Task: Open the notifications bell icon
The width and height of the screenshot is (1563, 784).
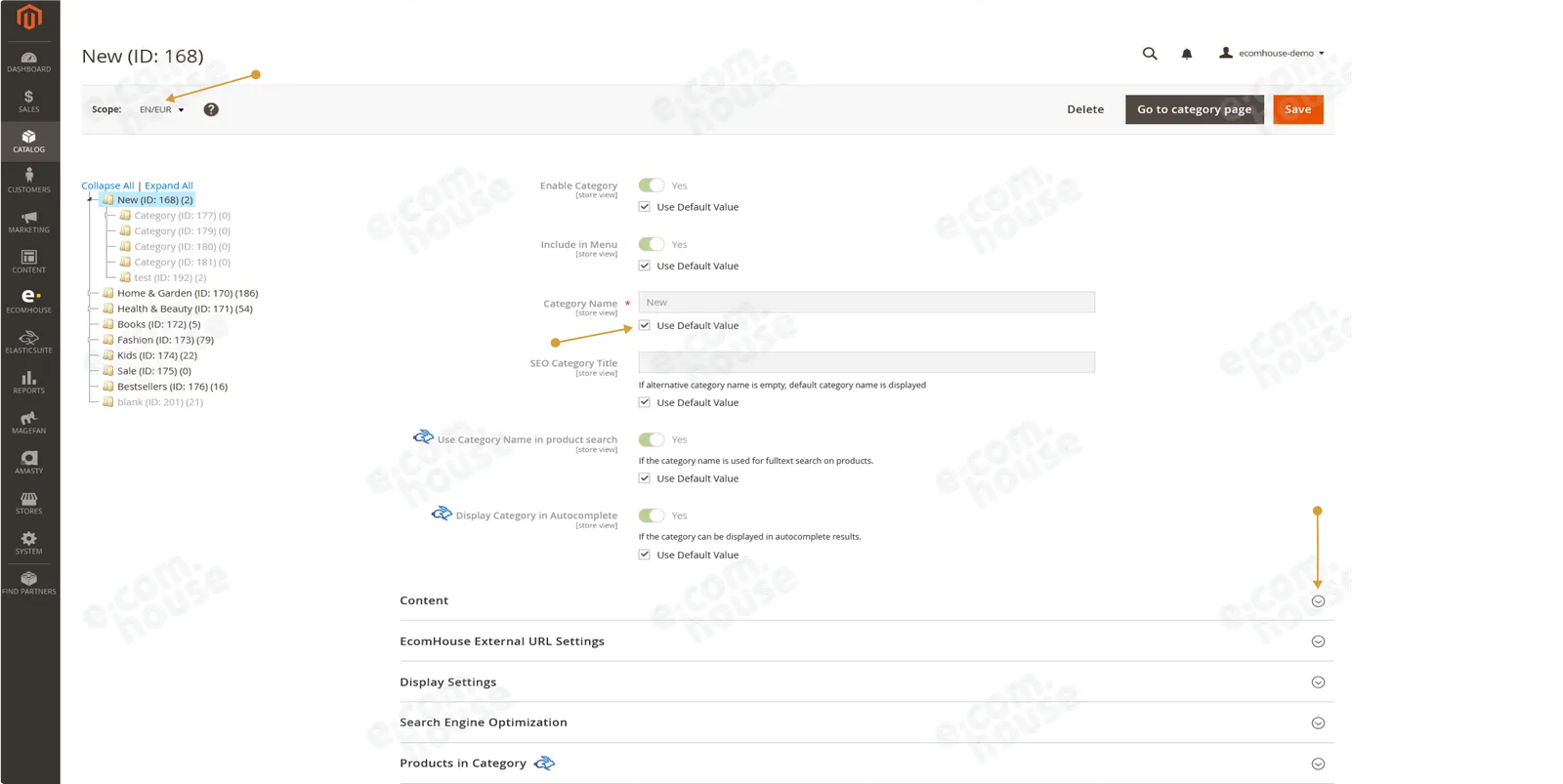Action: click(x=1187, y=54)
